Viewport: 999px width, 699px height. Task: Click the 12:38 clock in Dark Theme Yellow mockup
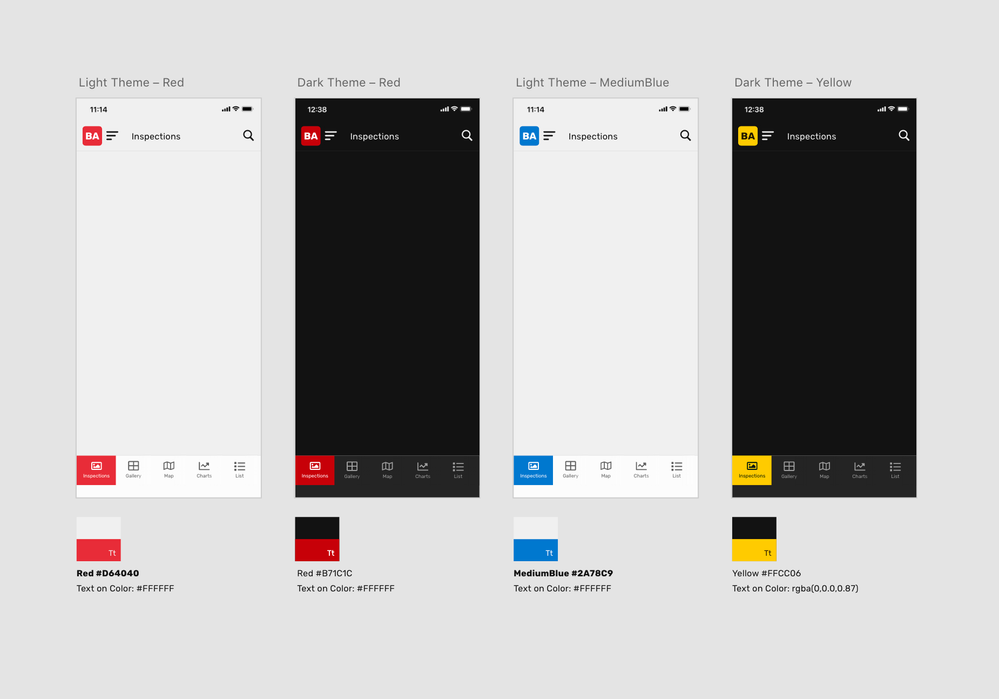tap(754, 110)
